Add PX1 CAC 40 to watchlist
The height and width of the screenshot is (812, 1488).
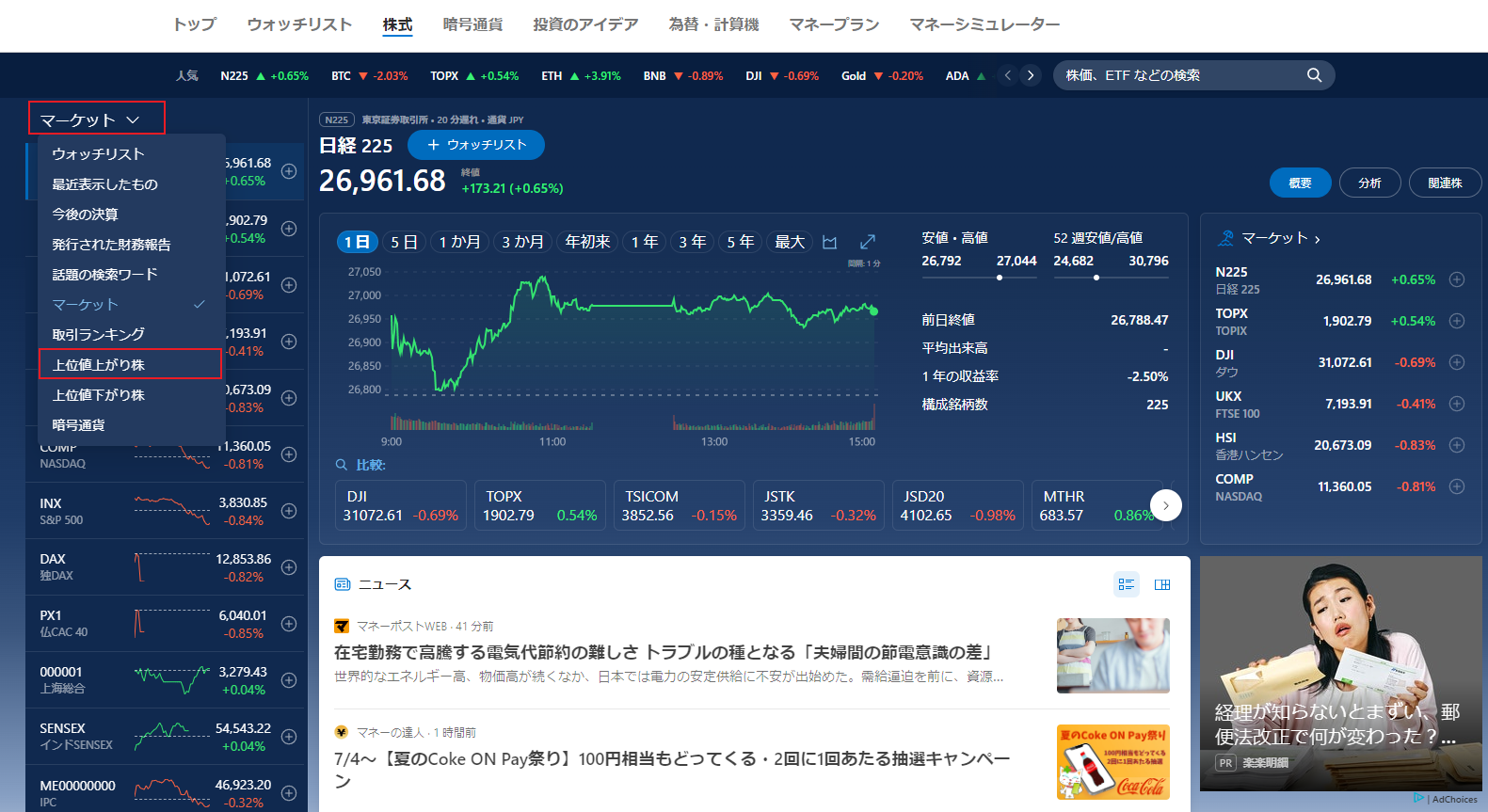click(x=289, y=624)
